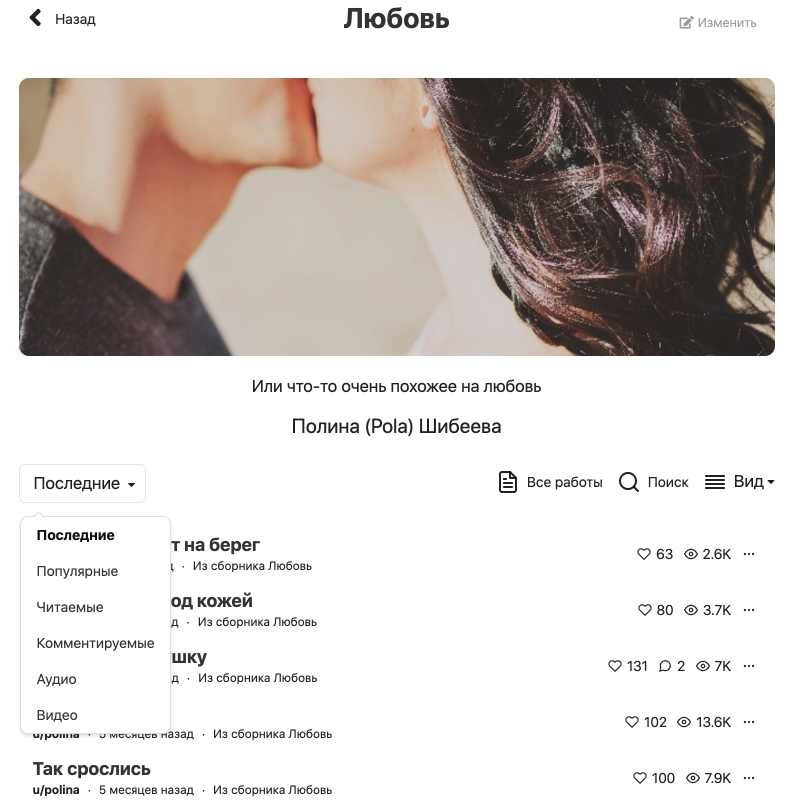Expand the Вид view dropdown arrow
This screenshot has width=796, height=804.
(x=770, y=481)
